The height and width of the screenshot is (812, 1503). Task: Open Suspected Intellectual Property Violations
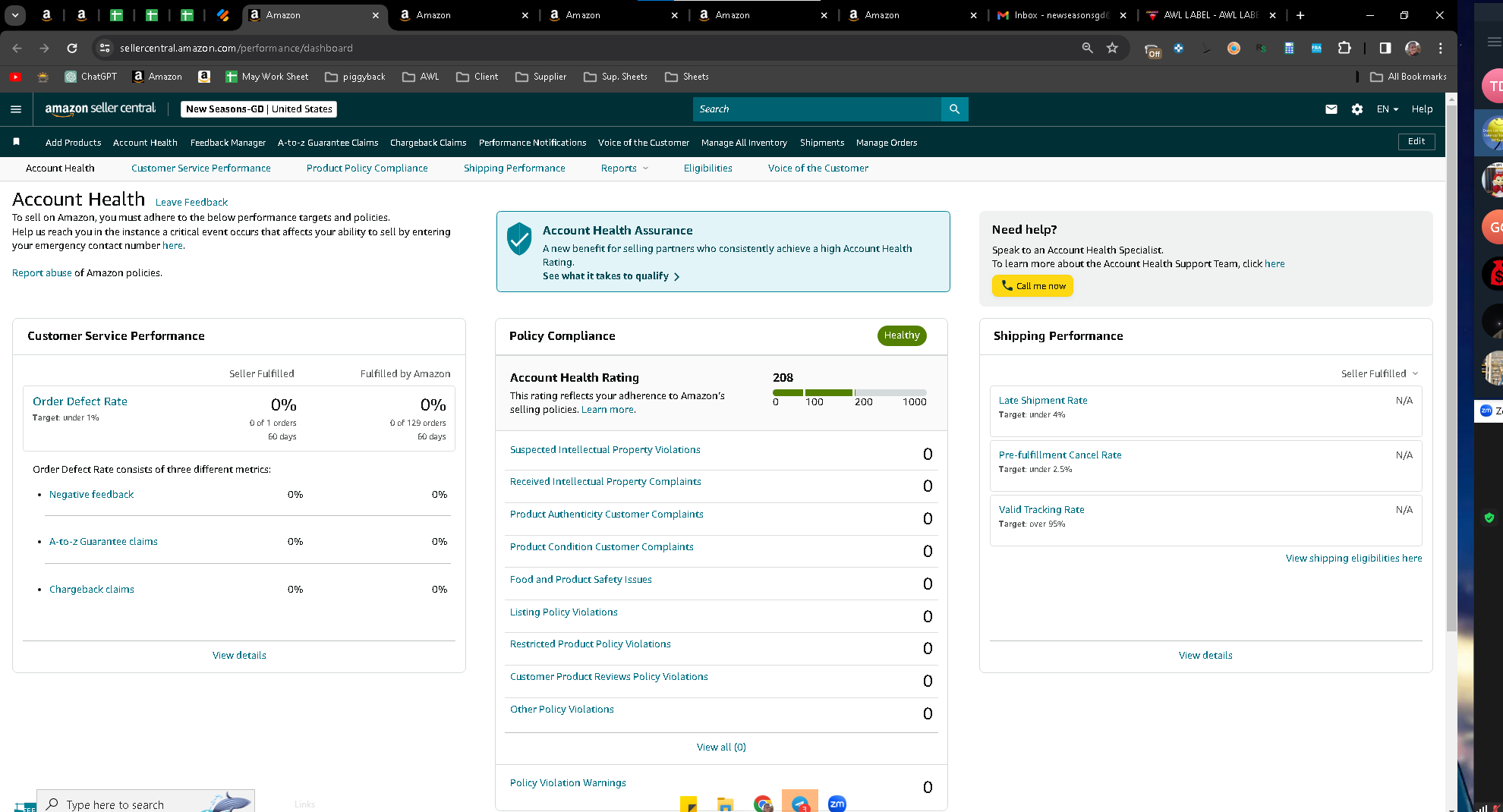coord(605,450)
